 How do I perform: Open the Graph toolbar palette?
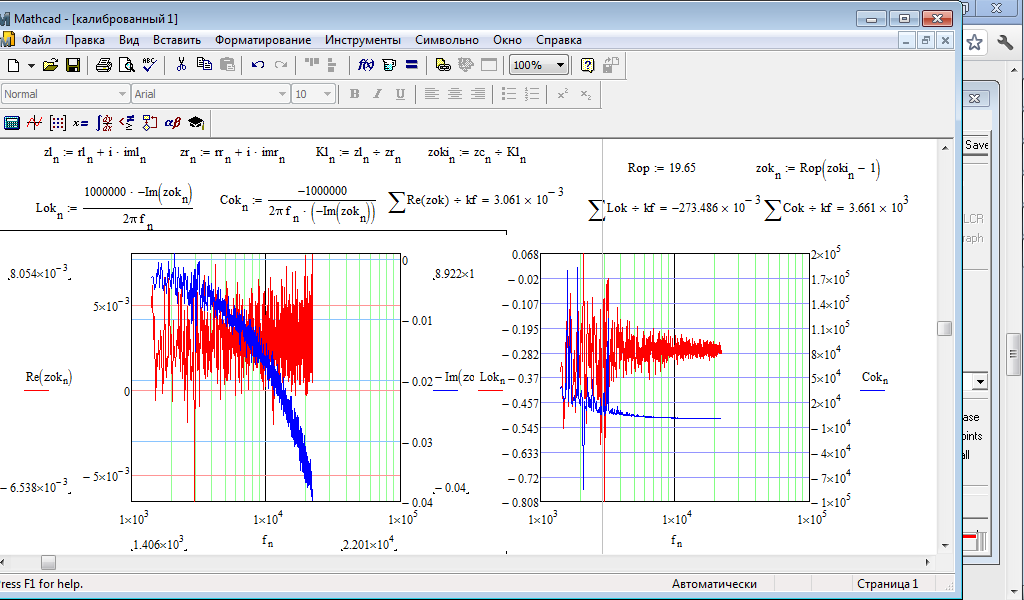35,123
